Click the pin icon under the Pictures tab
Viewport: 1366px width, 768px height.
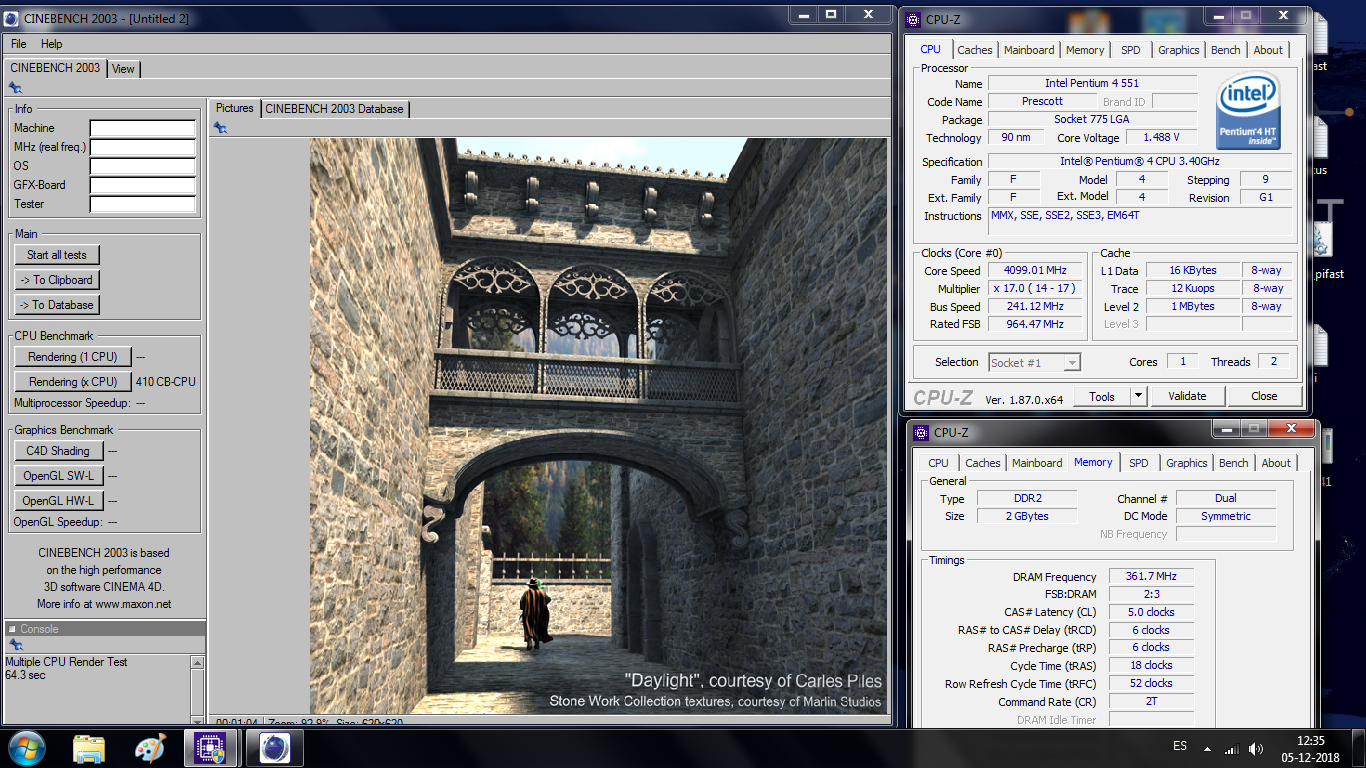[x=220, y=127]
